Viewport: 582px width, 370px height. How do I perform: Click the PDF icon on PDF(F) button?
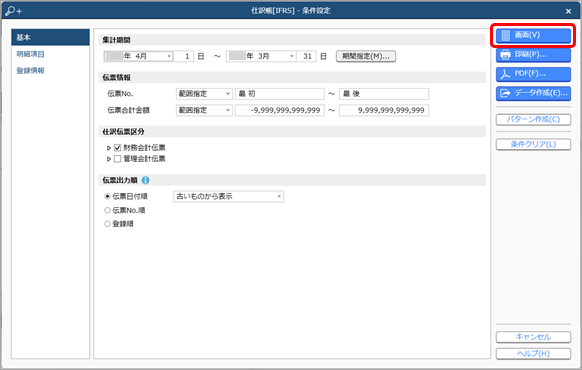click(505, 74)
